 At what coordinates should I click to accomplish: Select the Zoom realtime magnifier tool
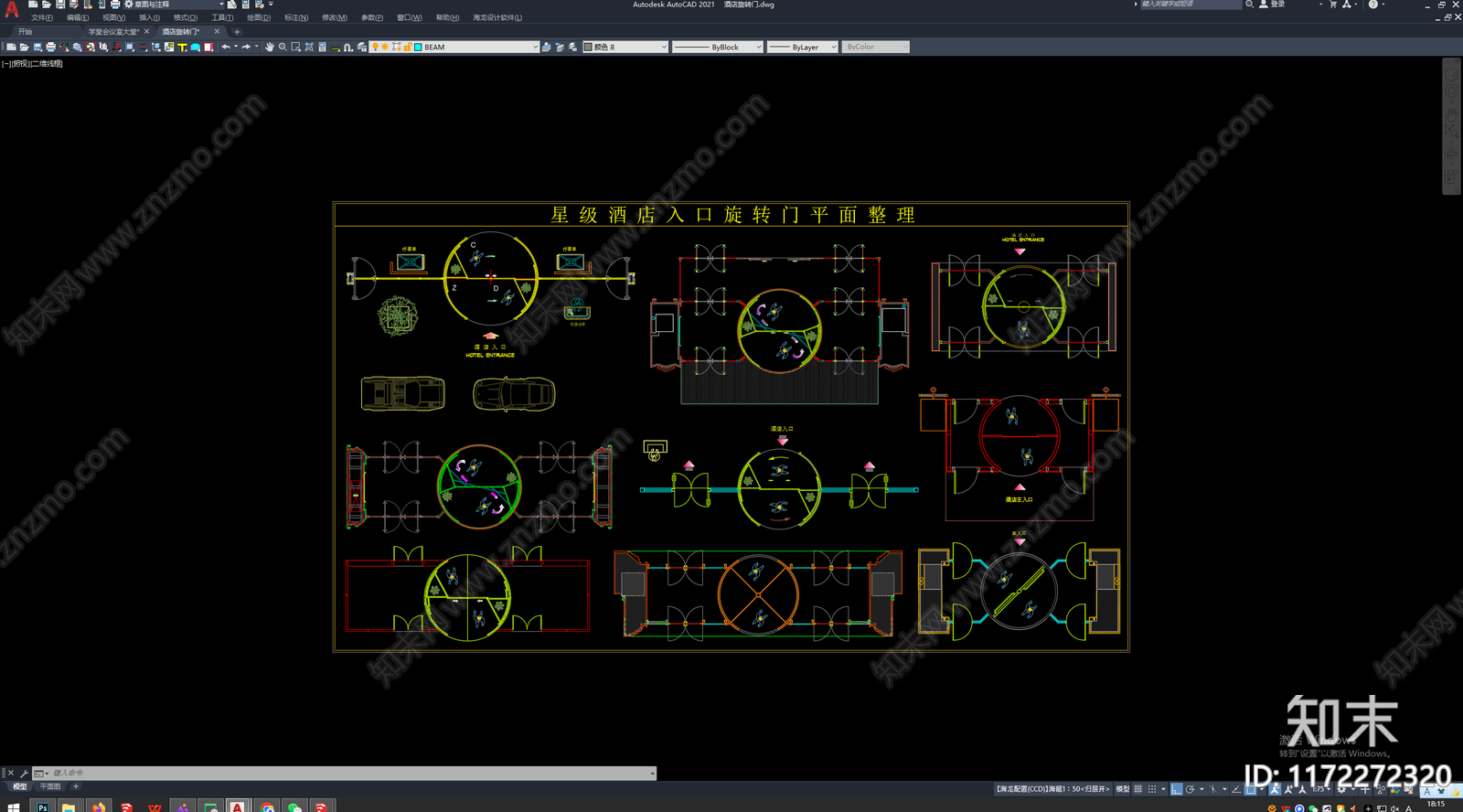coord(283,47)
